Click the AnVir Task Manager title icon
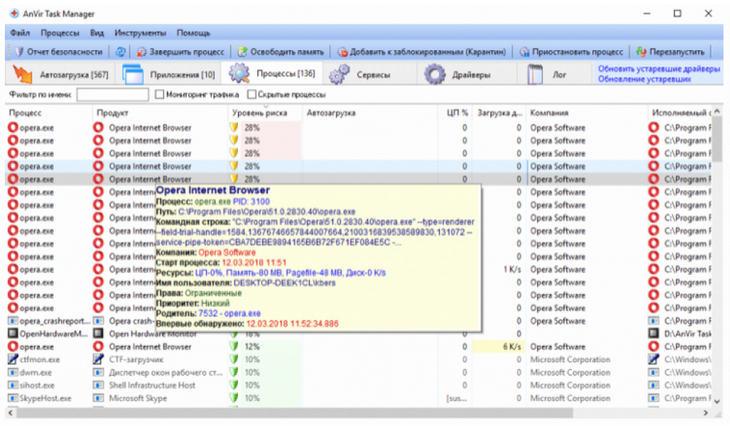This screenshot has height=426, width=730. (14, 14)
